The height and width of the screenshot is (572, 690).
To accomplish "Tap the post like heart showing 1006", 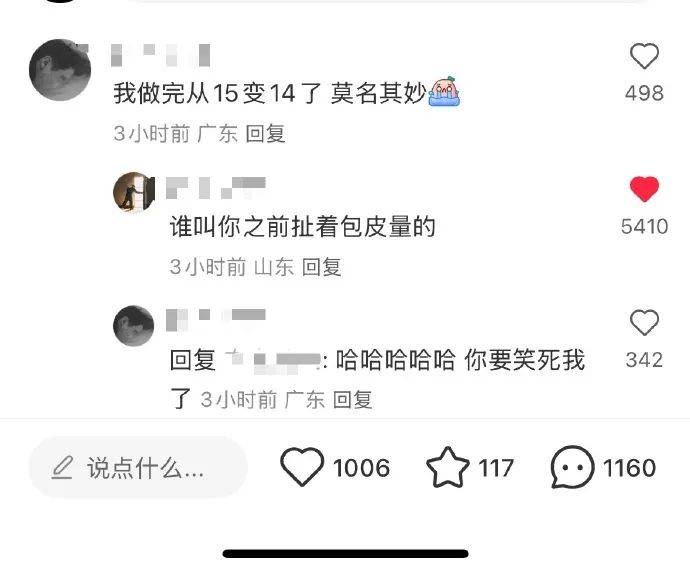I will pyautogui.click(x=302, y=466).
